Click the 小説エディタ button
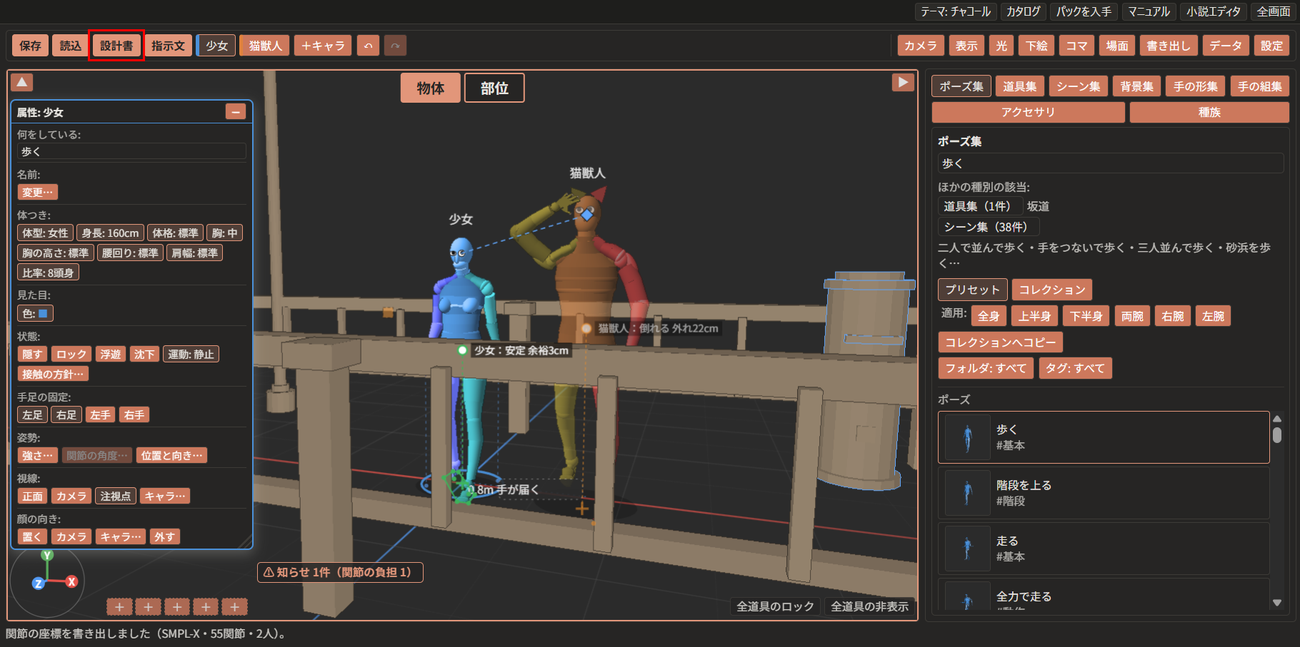Viewport: 1300px width, 647px height. [x=1213, y=12]
